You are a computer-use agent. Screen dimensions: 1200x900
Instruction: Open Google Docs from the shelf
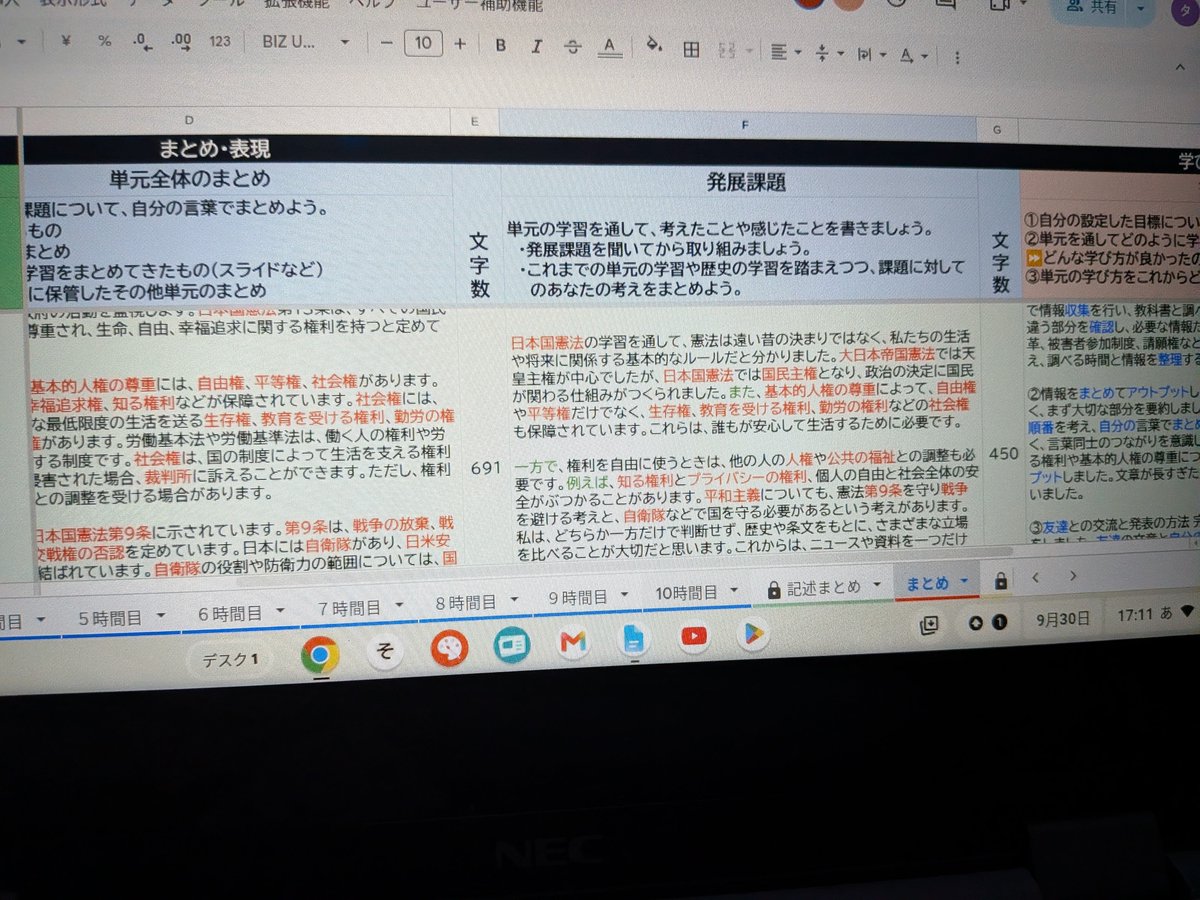[633, 641]
